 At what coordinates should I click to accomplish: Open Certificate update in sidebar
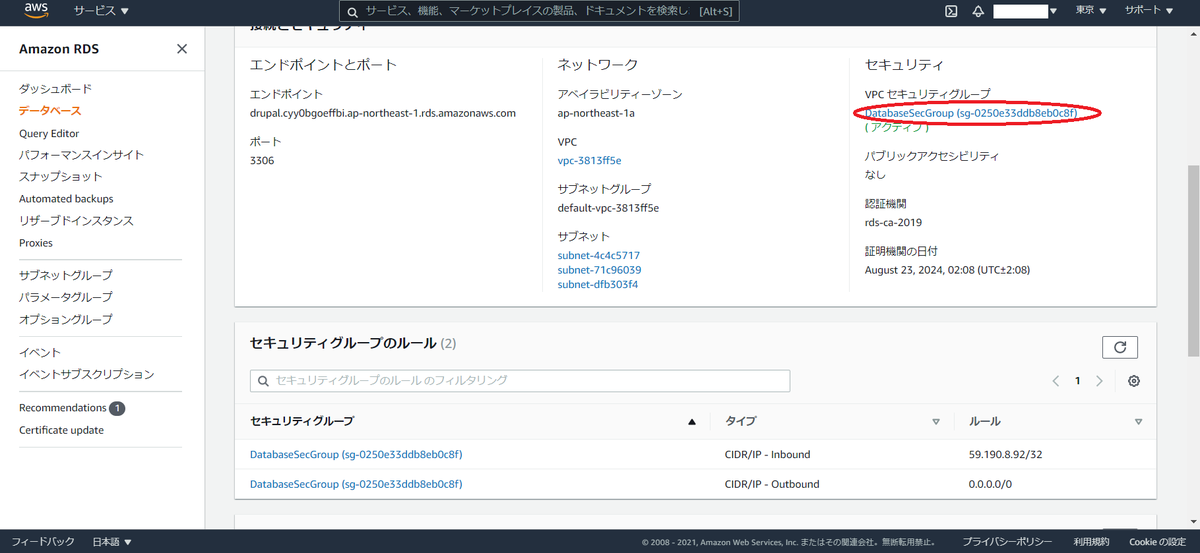[61, 430]
